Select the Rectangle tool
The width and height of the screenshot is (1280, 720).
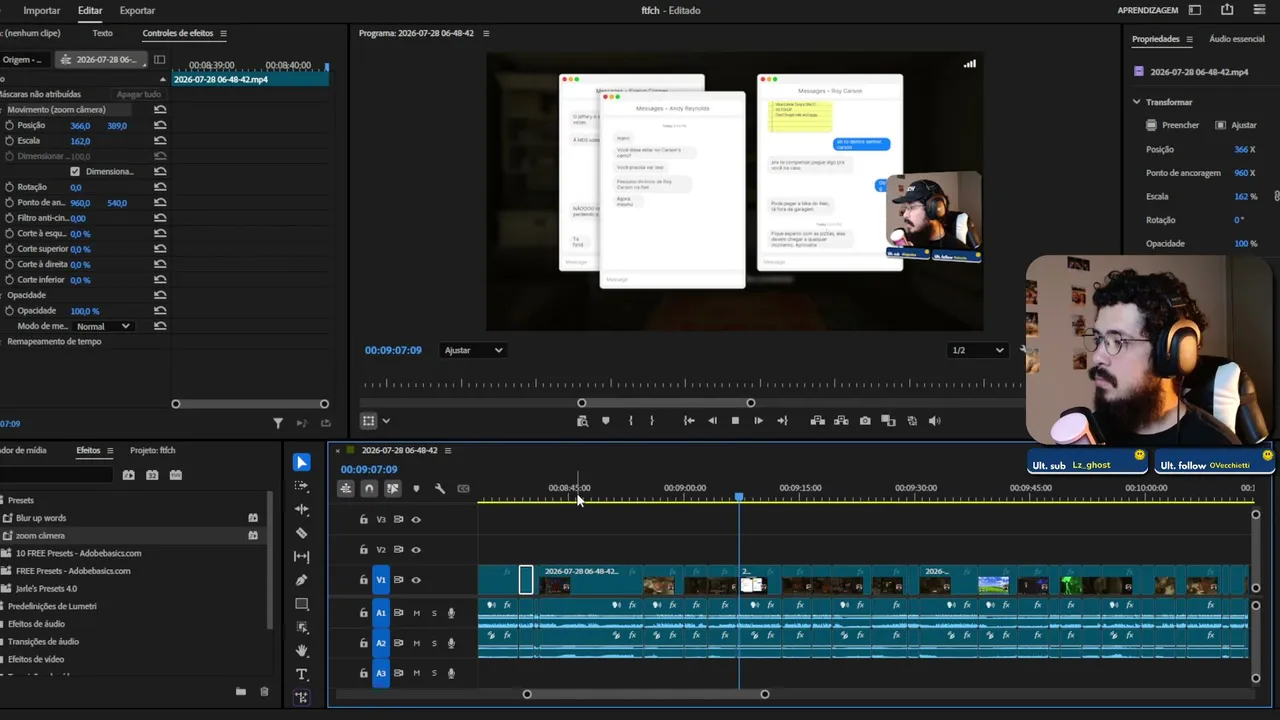(302, 604)
